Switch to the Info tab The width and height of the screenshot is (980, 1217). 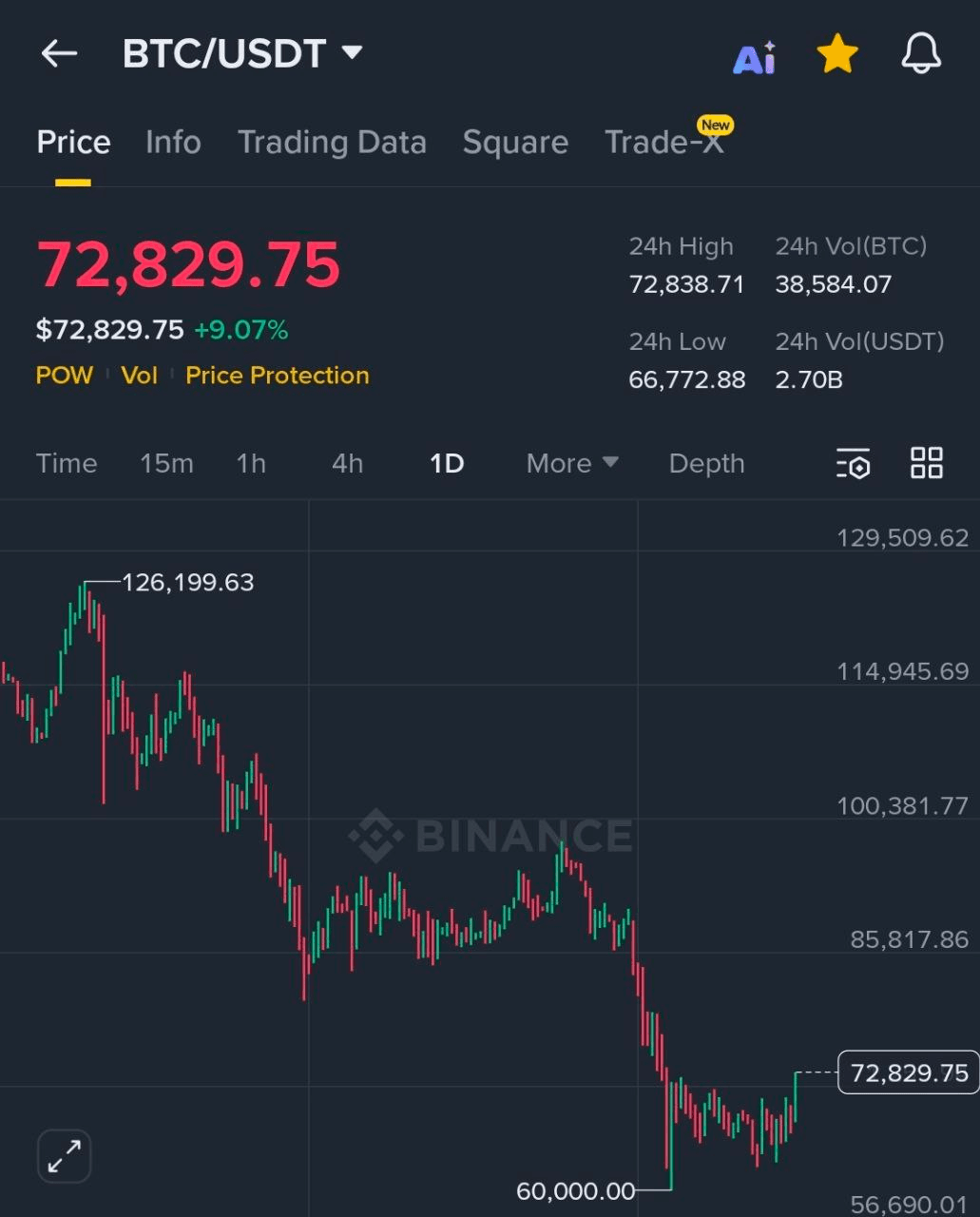[x=173, y=143]
